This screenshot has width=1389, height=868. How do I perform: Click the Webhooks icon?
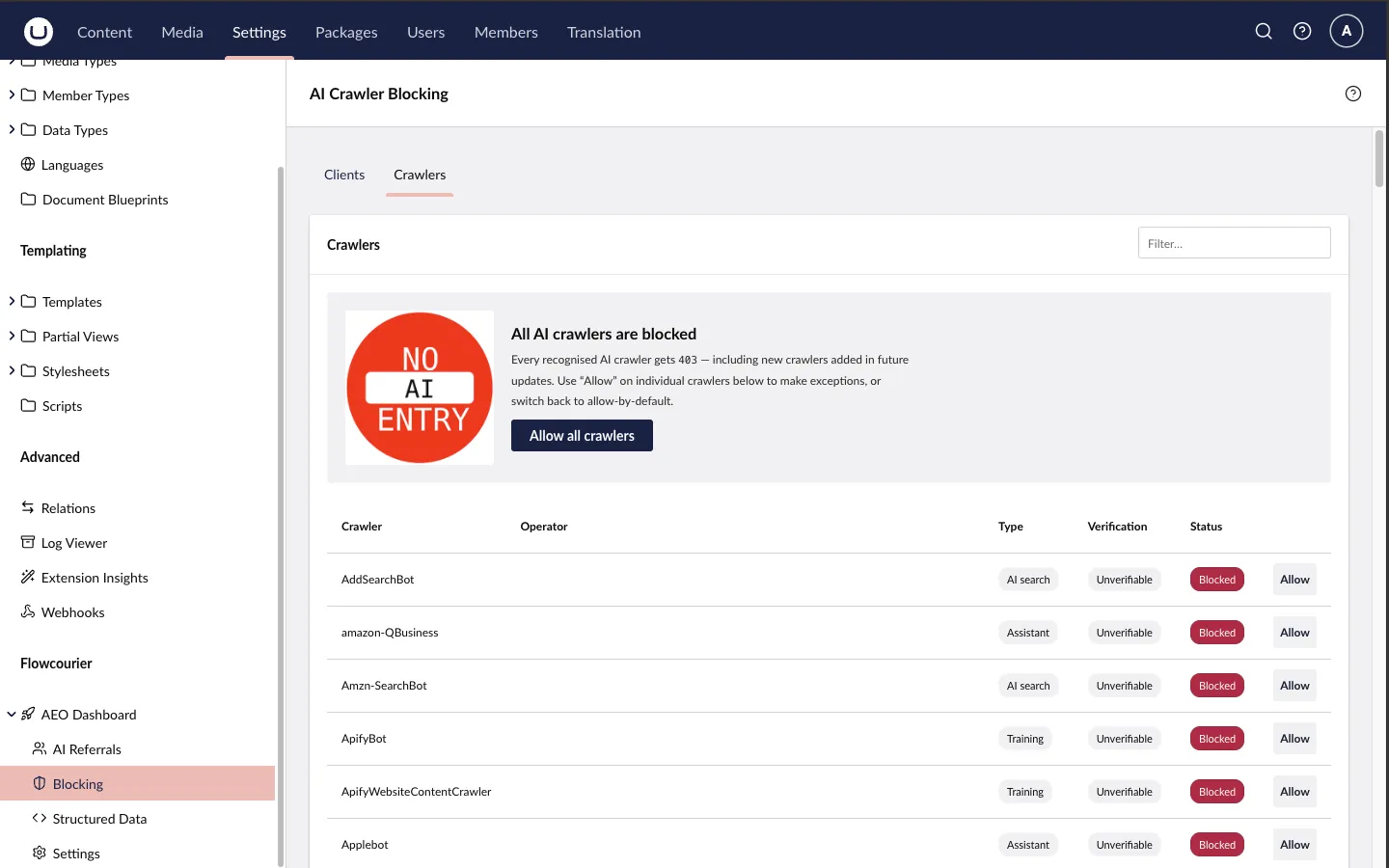pyautogui.click(x=28, y=611)
